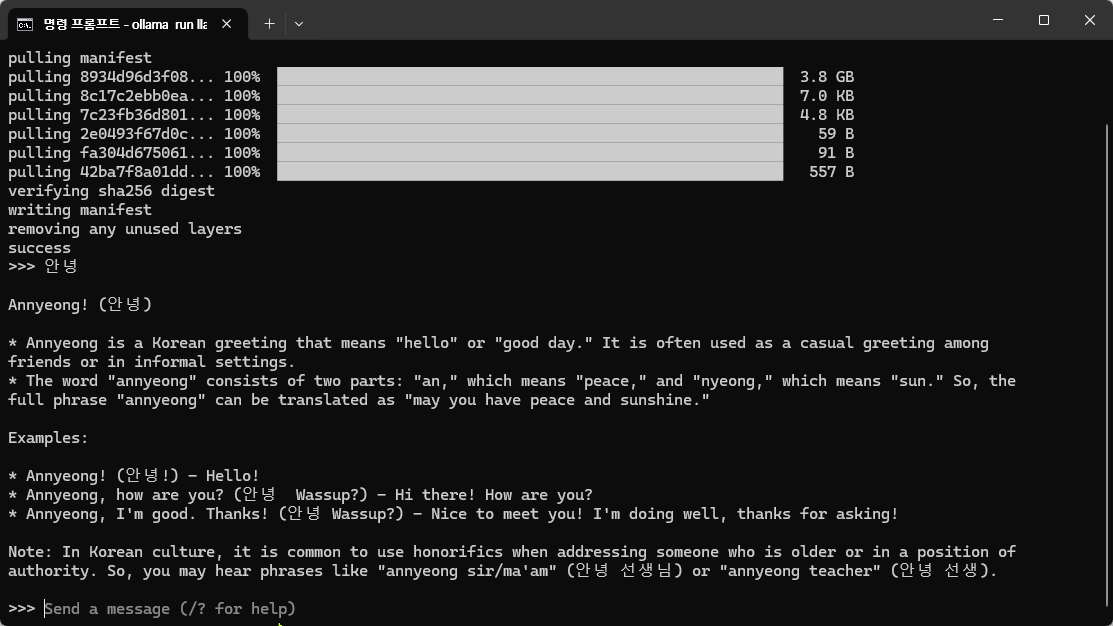
Task: Click the '4.8 KB' size value
Action: pos(827,115)
